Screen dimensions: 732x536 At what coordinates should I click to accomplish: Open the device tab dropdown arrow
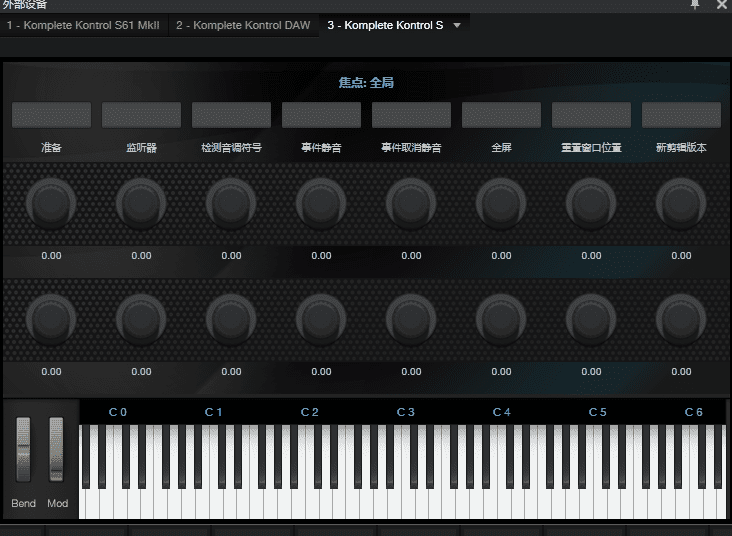tap(457, 25)
